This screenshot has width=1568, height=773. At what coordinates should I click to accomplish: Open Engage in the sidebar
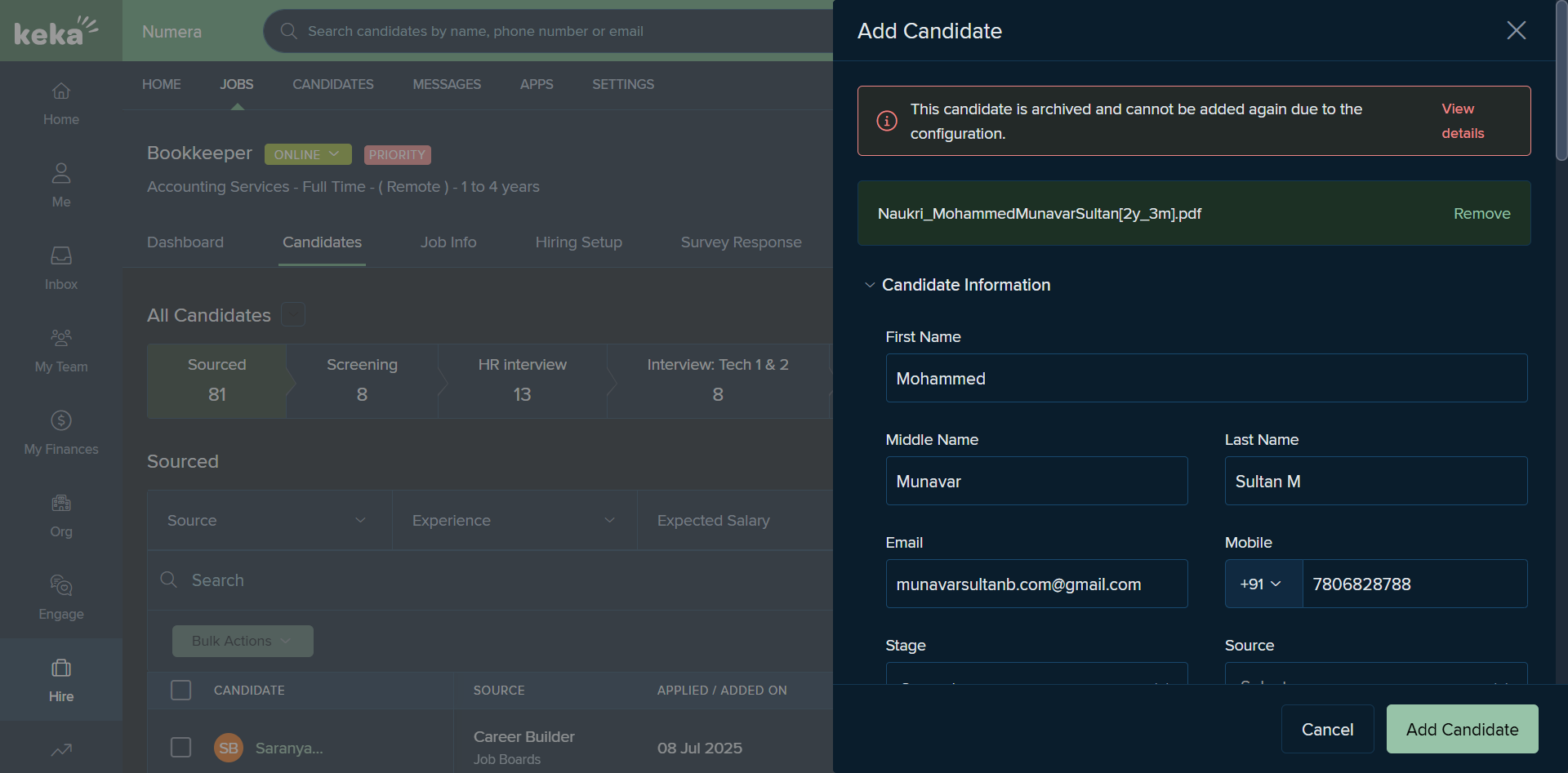coord(61,598)
